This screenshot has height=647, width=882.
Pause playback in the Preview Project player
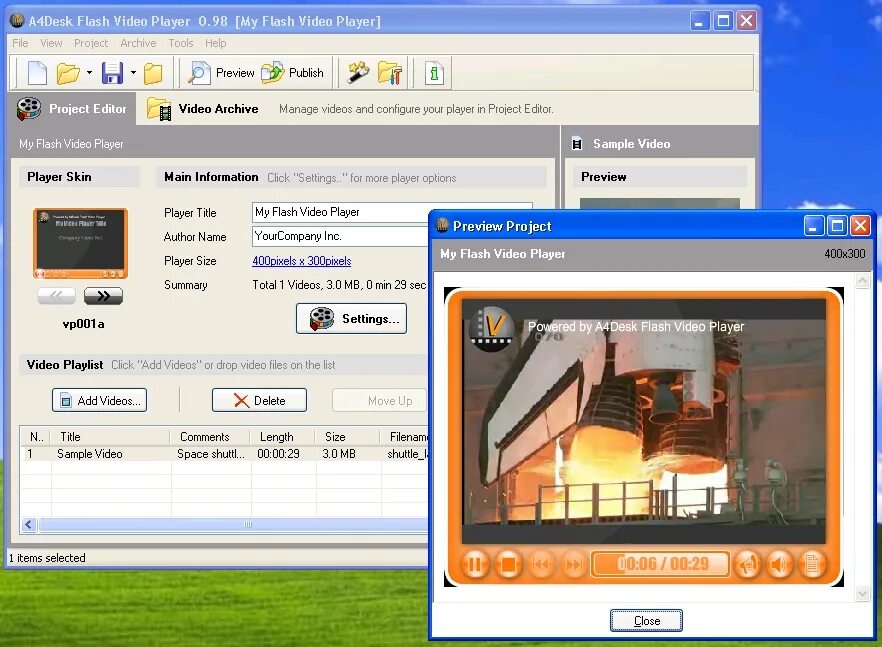(x=475, y=564)
